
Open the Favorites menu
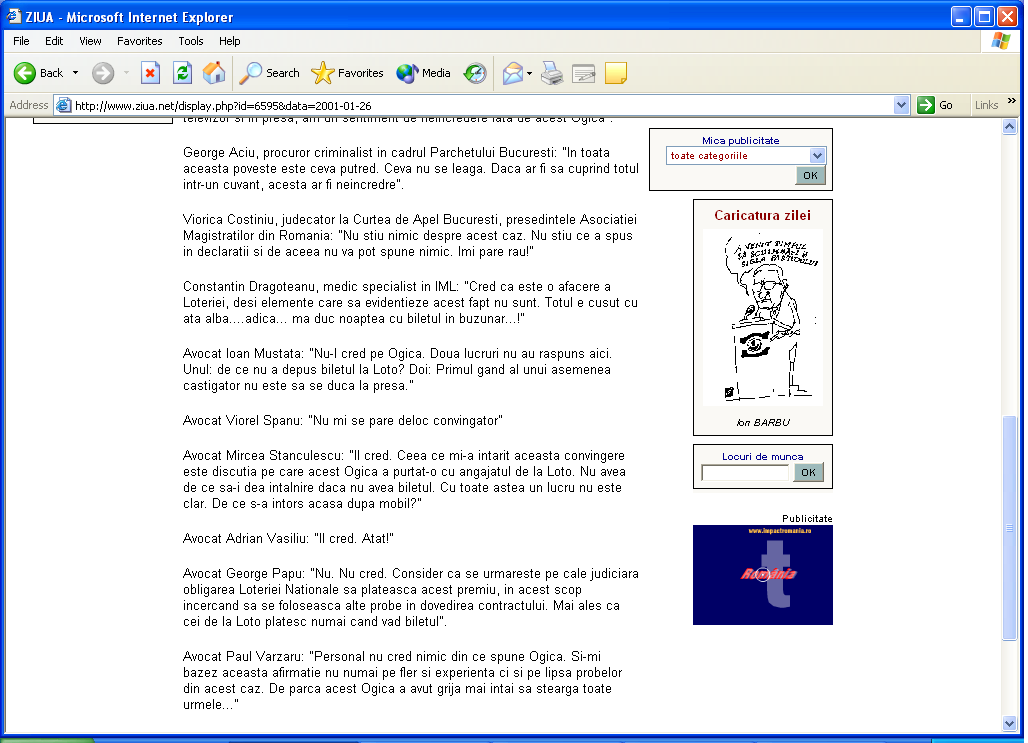point(140,41)
